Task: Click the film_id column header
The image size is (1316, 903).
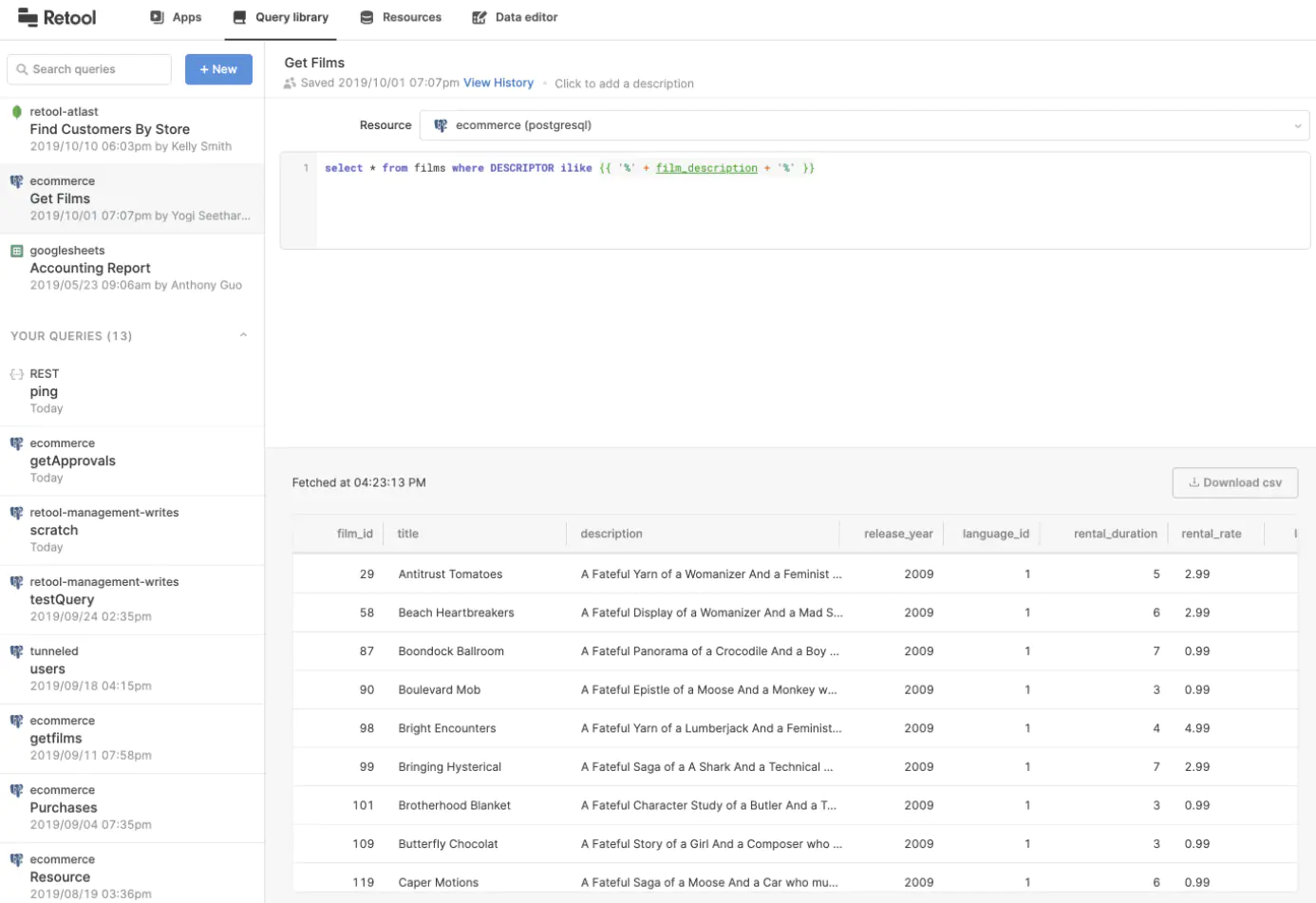Action: 355,534
